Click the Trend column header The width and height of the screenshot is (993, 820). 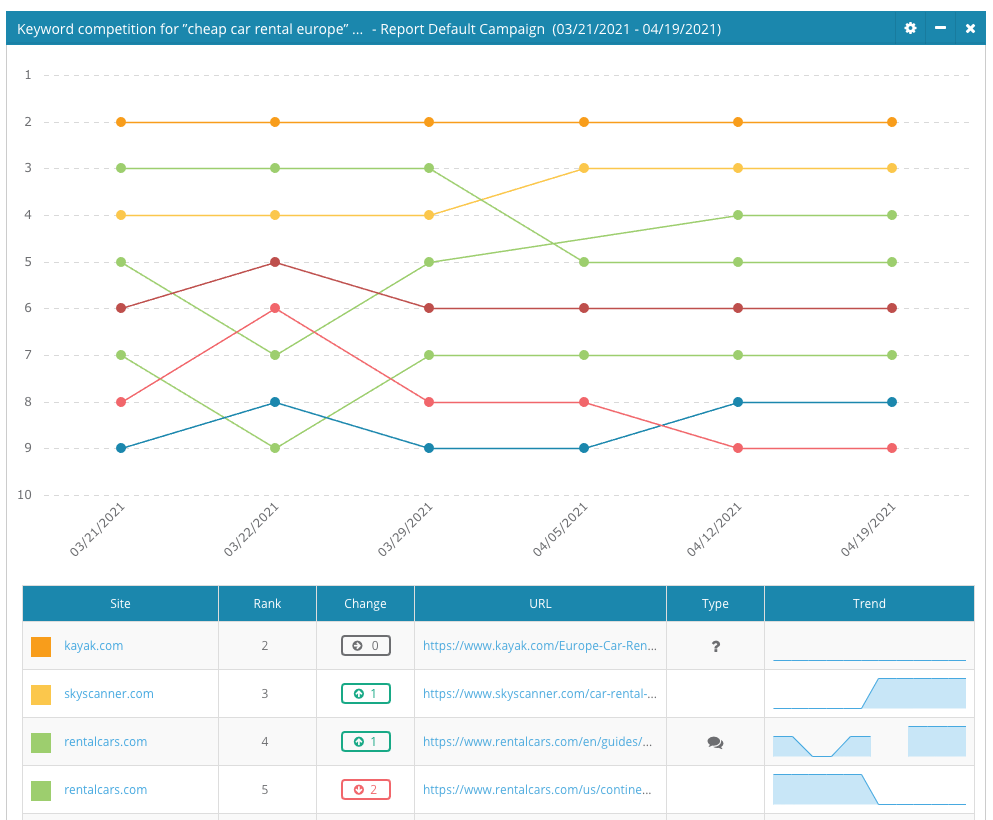869,603
